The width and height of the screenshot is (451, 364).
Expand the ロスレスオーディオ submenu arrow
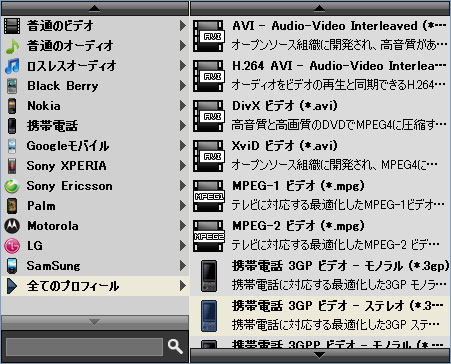point(182,66)
